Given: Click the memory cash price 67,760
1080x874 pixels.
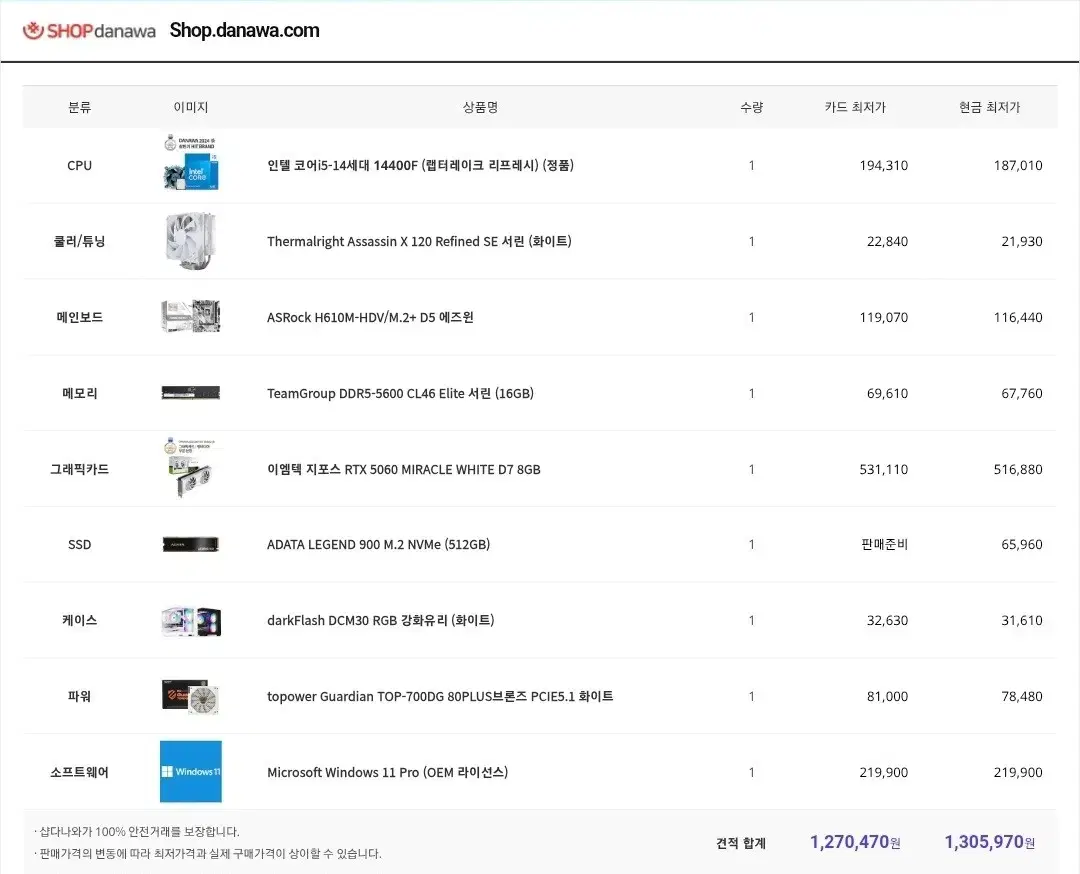Looking at the screenshot, I should [1021, 393].
